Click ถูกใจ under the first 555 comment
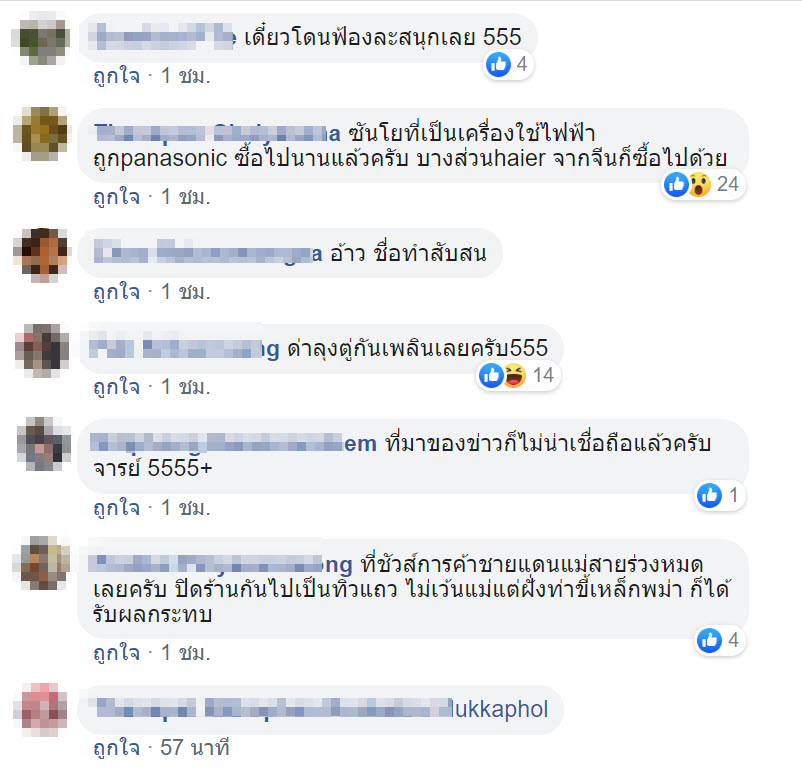Viewport: 802px width, 768px height. [x=117, y=76]
